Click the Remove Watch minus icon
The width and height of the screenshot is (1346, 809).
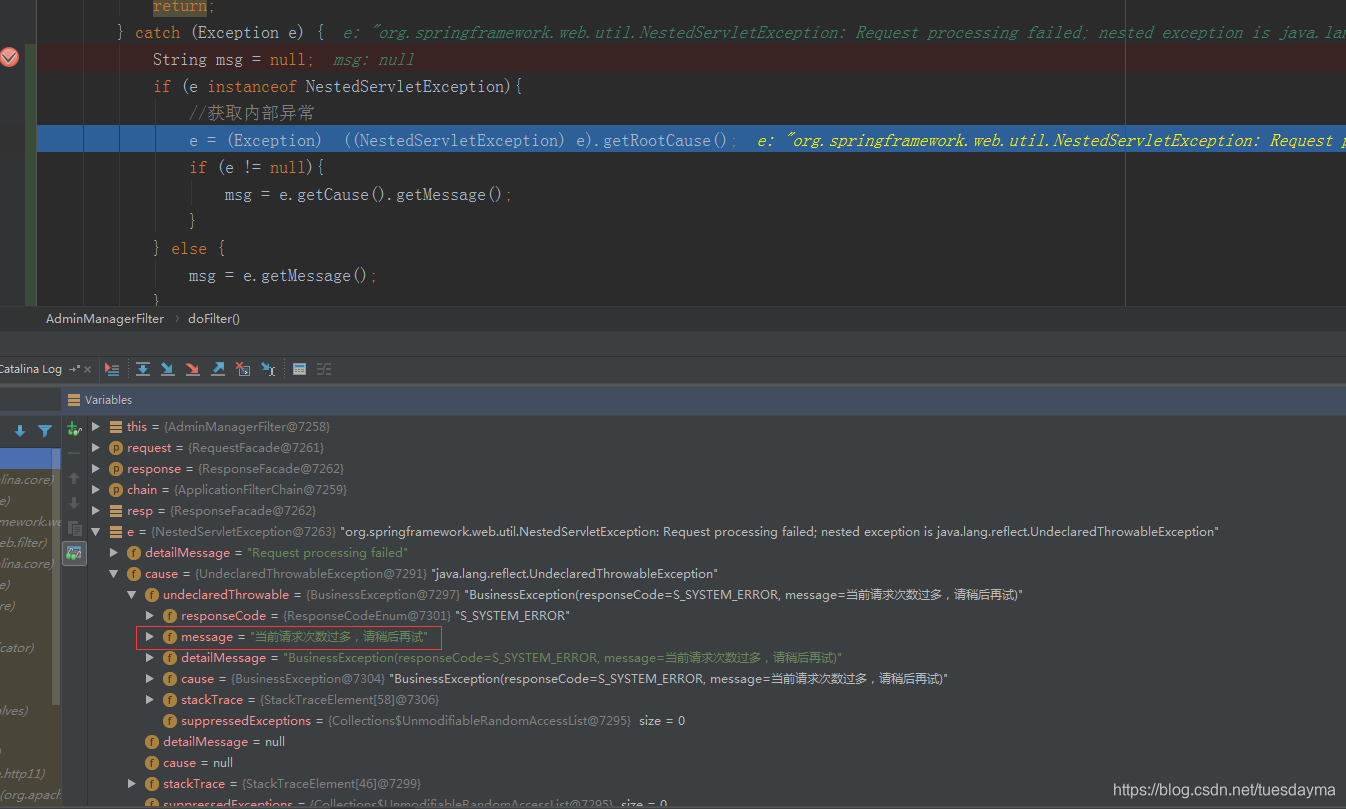point(74,453)
